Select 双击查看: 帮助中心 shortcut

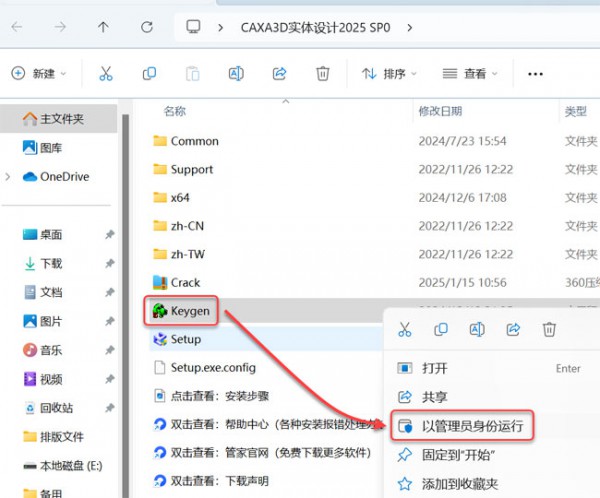click(268, 424)
